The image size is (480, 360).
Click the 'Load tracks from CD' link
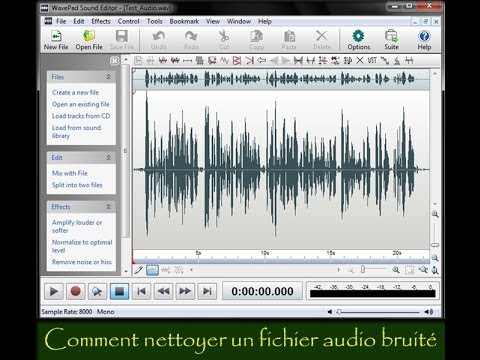81,116
